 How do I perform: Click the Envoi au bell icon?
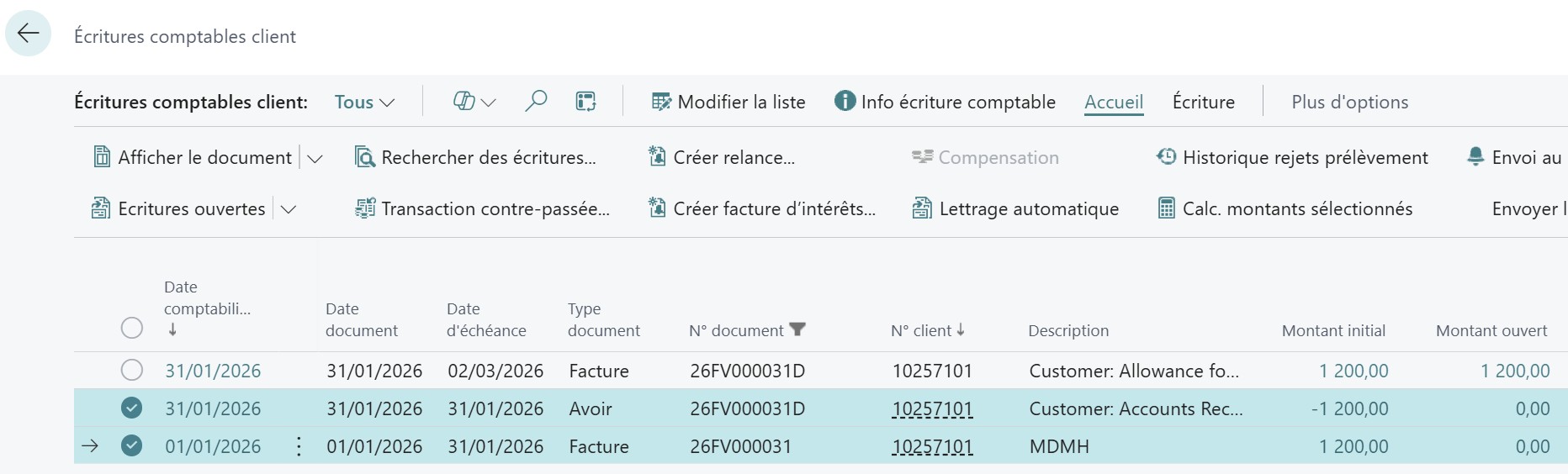(x=1475, y=156)
